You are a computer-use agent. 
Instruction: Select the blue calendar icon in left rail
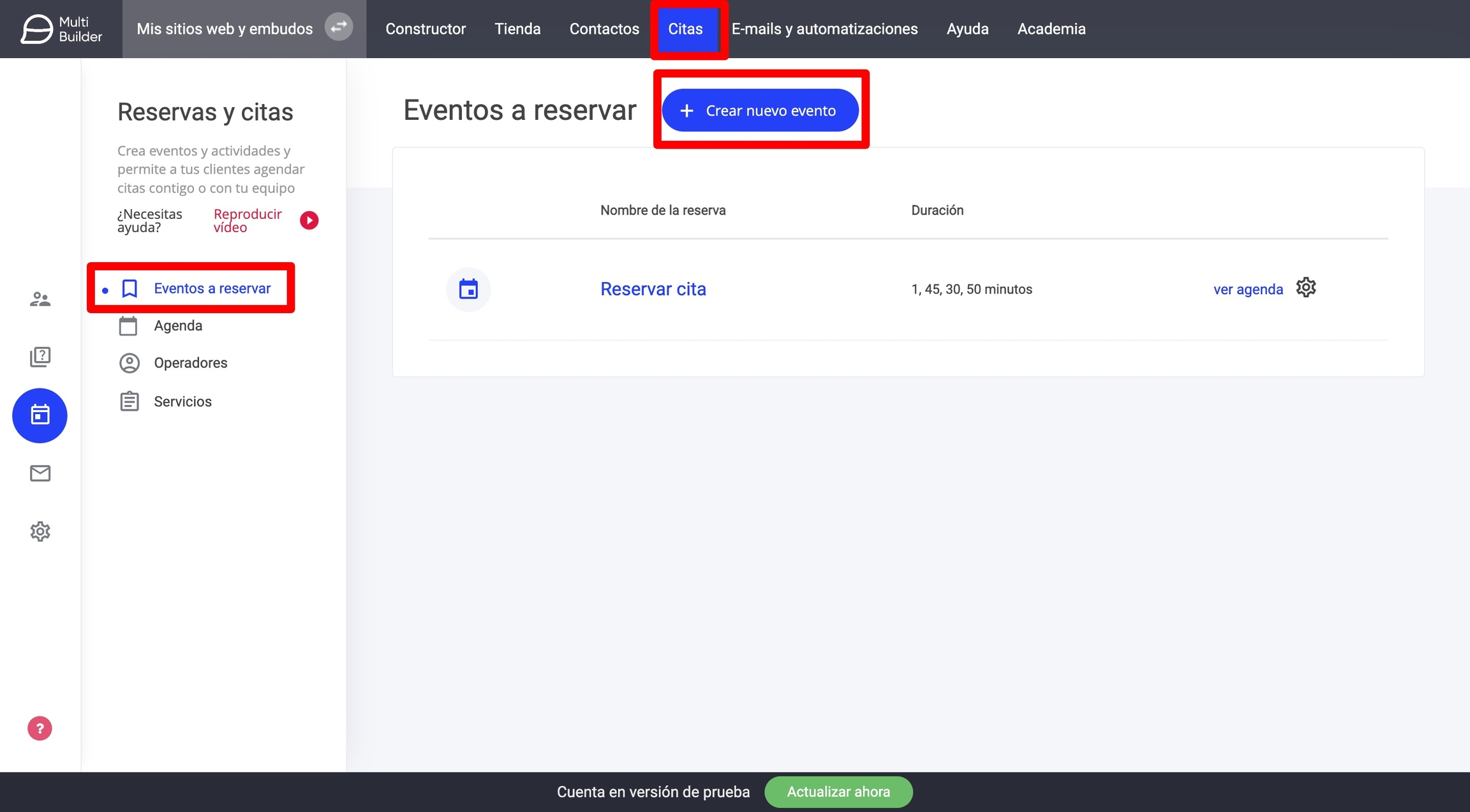click(x=40, y=415)
